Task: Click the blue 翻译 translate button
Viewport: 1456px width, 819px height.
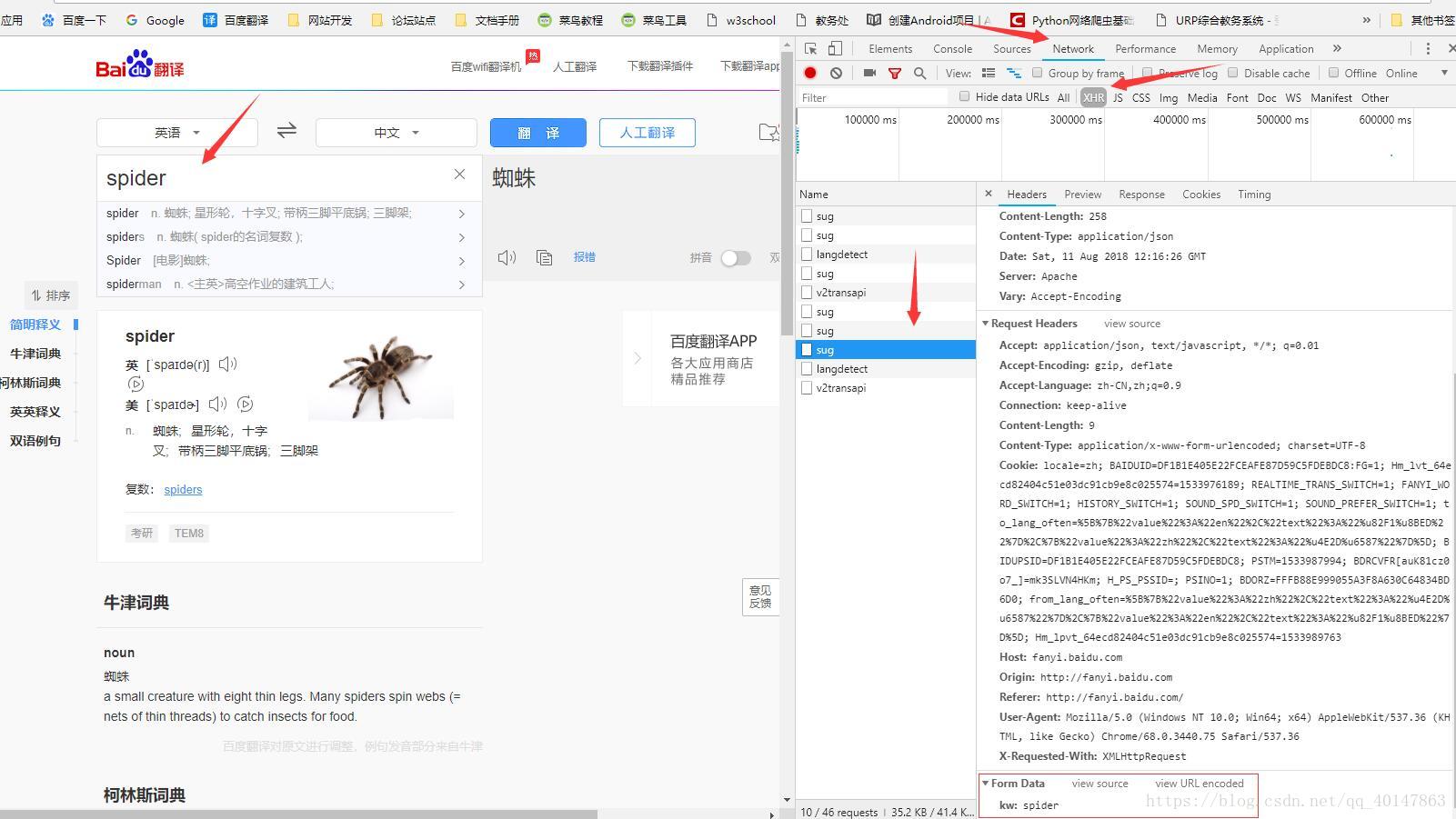Action: tap(538, 133)
